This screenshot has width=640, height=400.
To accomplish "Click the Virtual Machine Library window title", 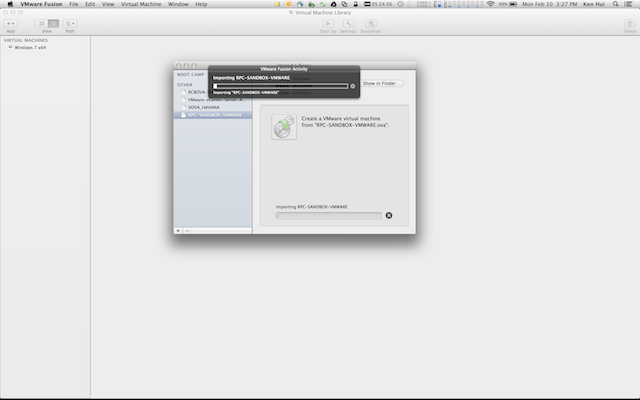I will 323,13.
